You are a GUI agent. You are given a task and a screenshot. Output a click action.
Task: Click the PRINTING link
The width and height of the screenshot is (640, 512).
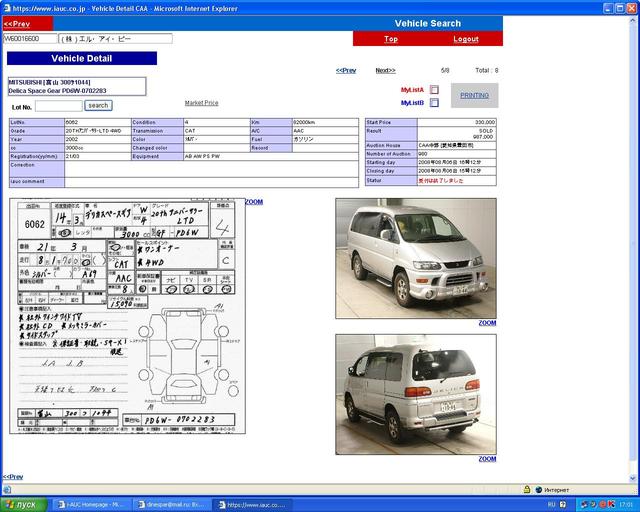(x=474, y=95)
